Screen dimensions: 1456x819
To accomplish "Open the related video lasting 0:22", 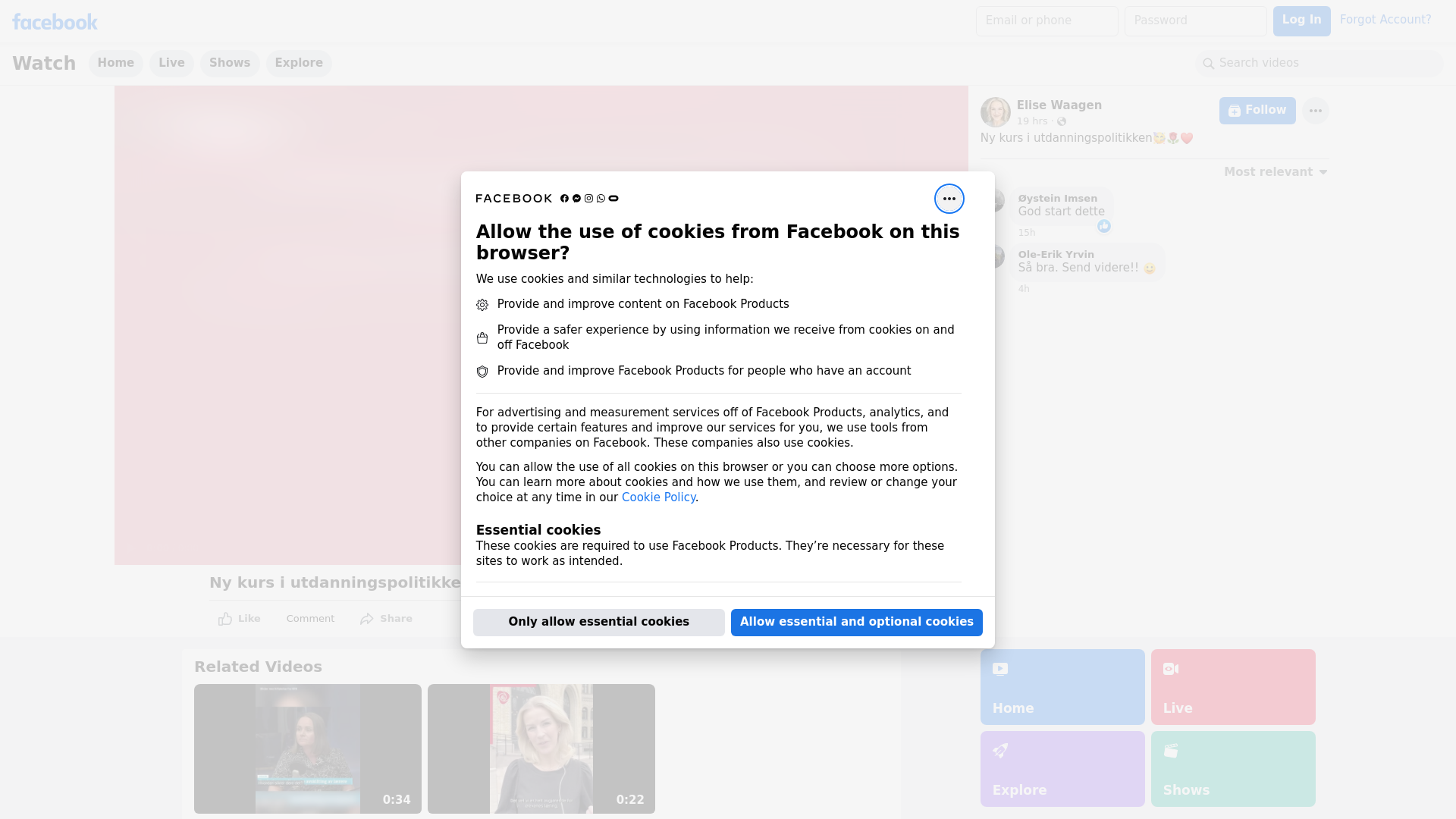I will tap(541, 749).
